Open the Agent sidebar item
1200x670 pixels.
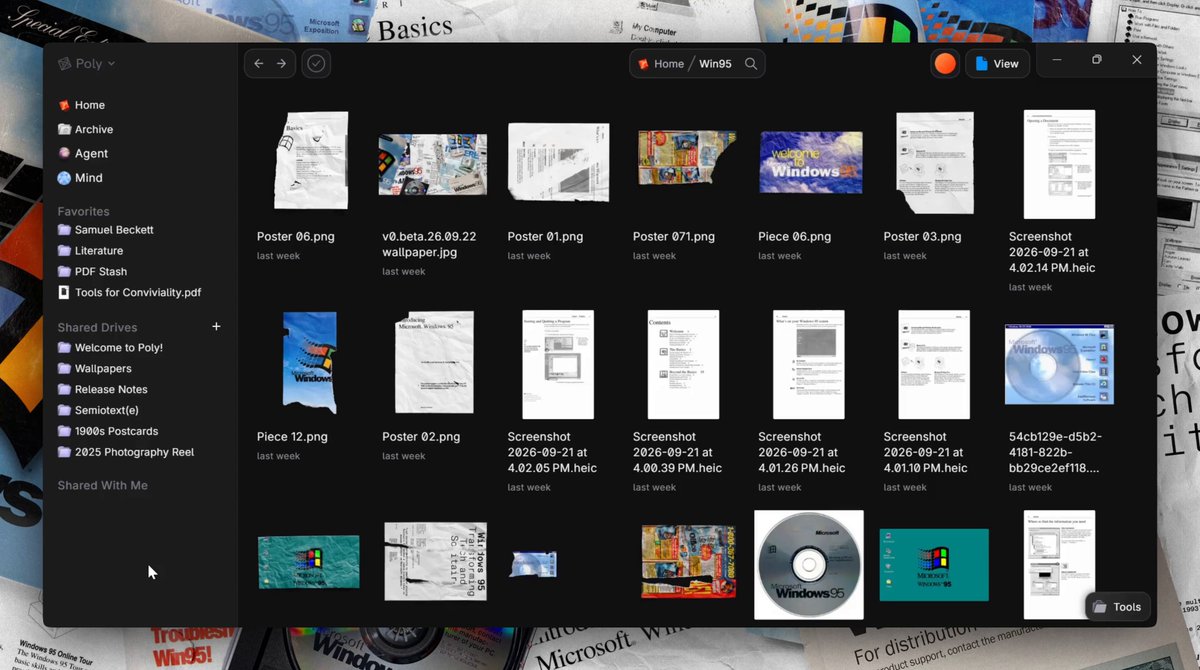tap(83, 153)
